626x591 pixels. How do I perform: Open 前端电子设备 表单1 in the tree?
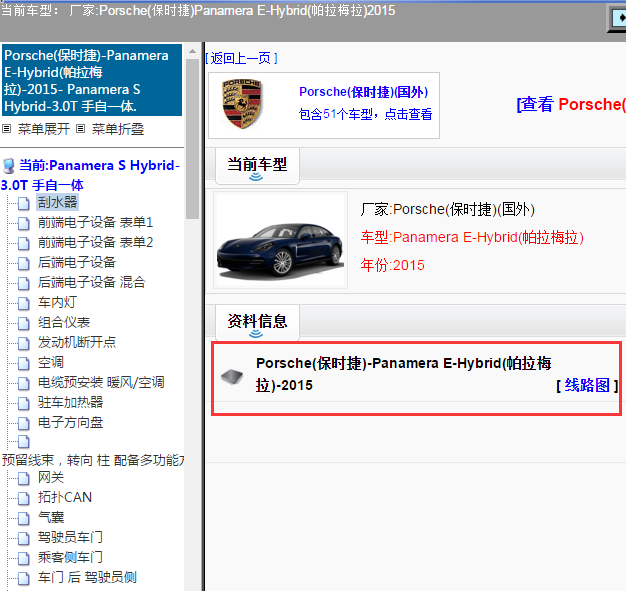[95, 222]
